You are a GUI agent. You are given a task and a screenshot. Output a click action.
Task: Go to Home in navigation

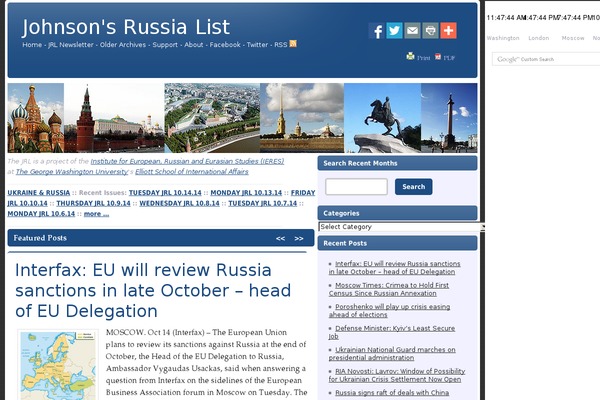pos(32,45)
